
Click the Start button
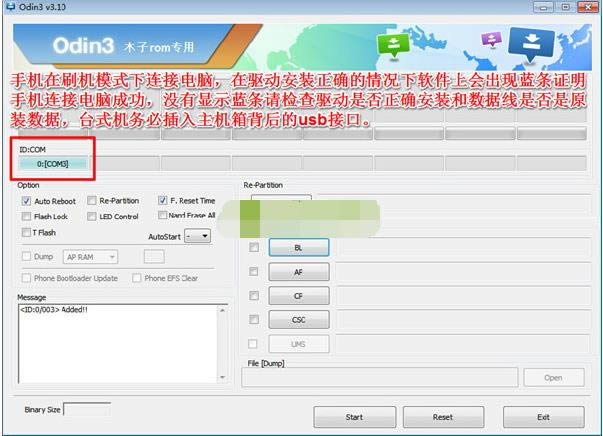click(354, 416)
